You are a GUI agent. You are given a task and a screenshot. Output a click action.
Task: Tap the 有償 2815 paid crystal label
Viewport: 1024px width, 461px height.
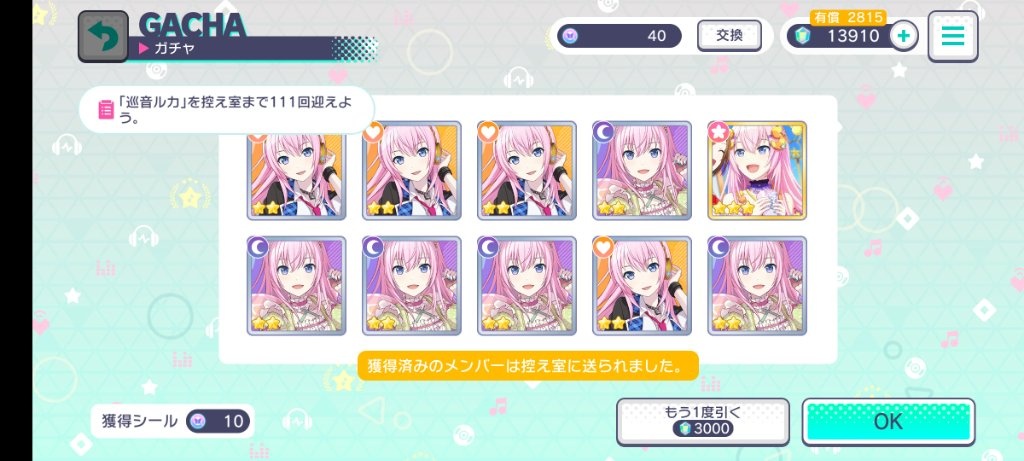pos(848,17)
